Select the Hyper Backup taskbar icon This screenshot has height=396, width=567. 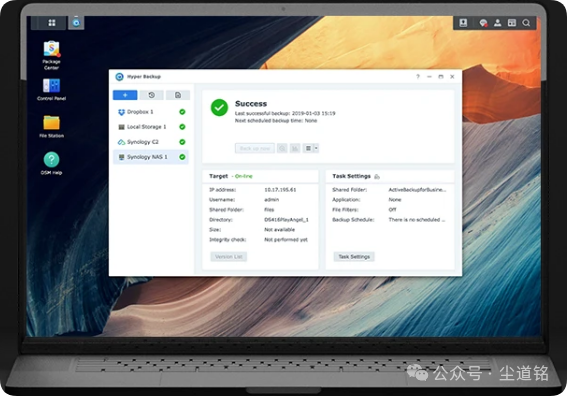(76, 22)
